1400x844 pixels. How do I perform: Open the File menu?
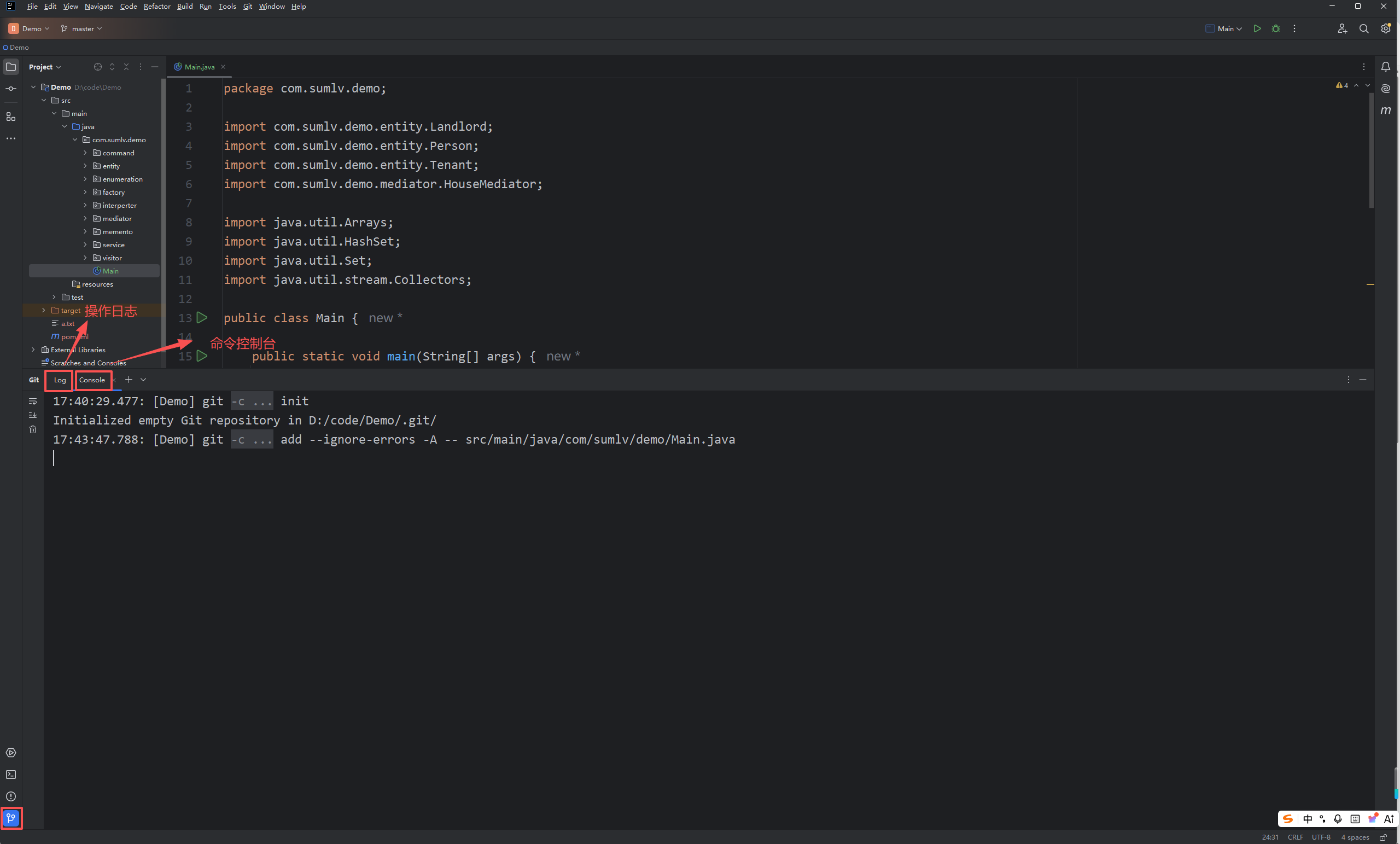coord(32,6)
